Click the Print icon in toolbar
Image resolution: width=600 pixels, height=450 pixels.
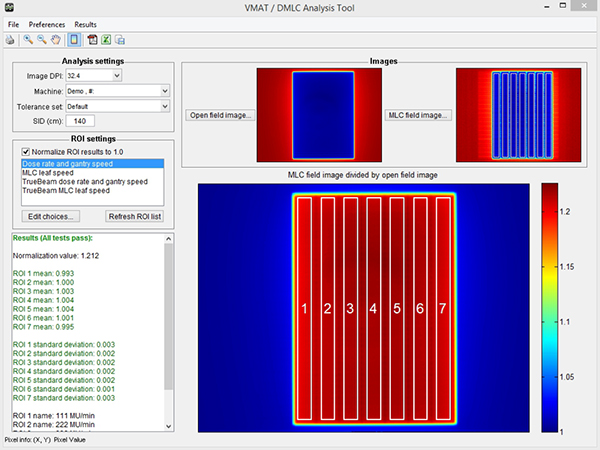(x=10, y=40)
